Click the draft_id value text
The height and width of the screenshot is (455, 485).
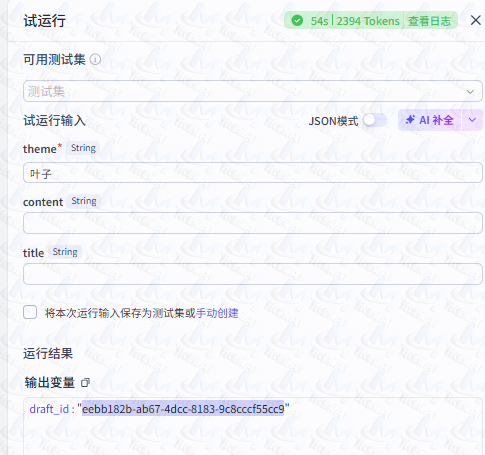click(183, 409)
